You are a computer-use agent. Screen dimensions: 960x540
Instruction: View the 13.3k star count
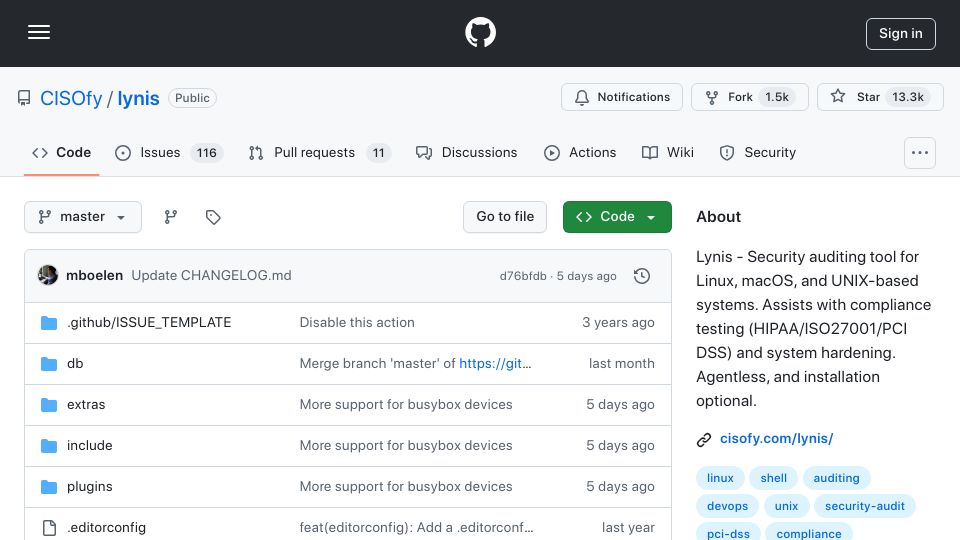pos(907,97)
